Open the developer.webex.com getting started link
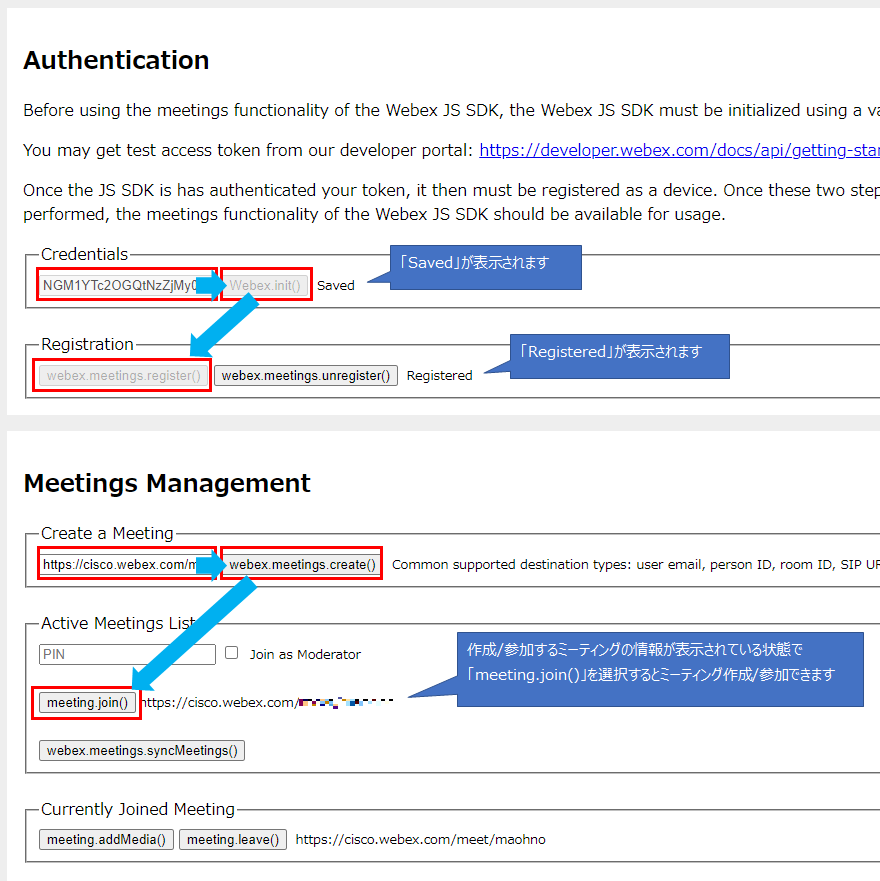 [678, 151]
